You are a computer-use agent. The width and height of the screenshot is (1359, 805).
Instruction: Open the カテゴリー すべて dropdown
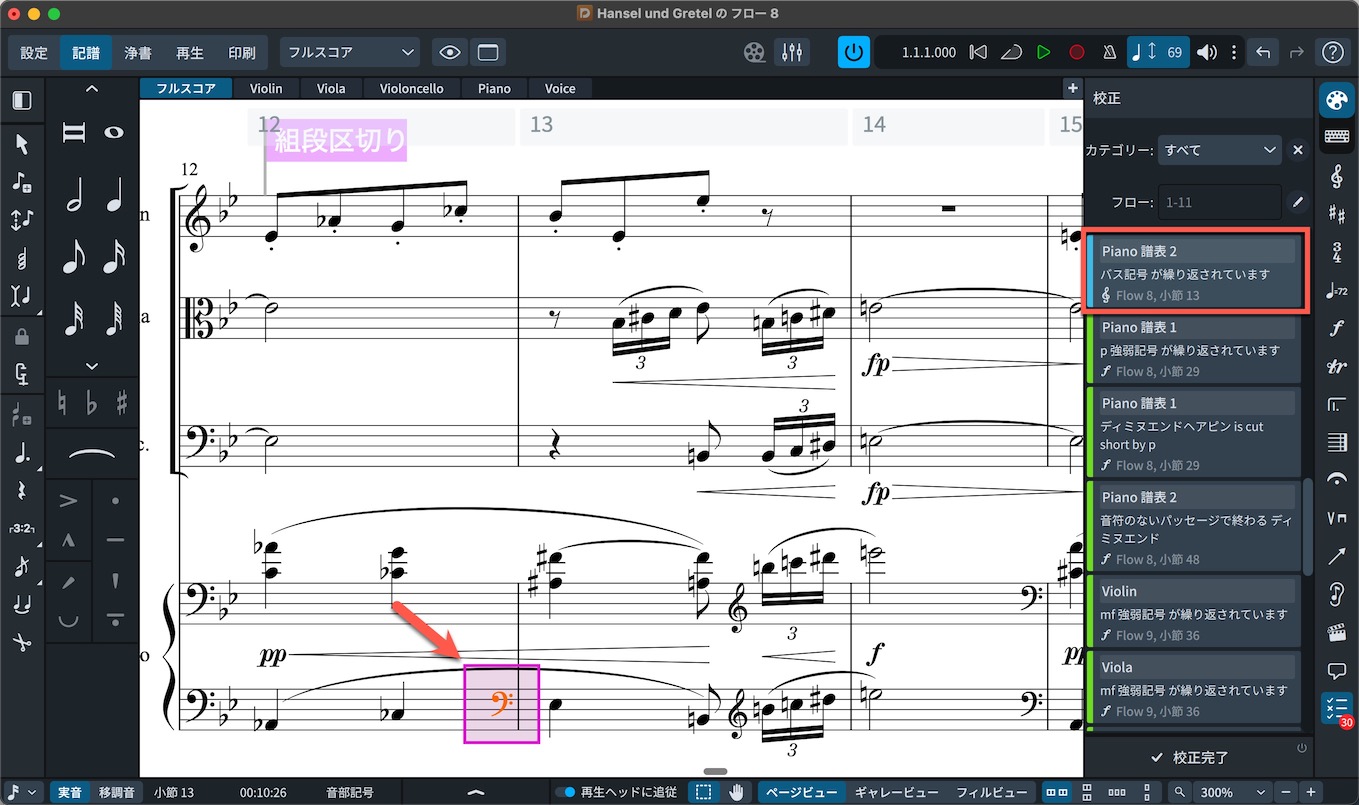tap(1219, 150)
